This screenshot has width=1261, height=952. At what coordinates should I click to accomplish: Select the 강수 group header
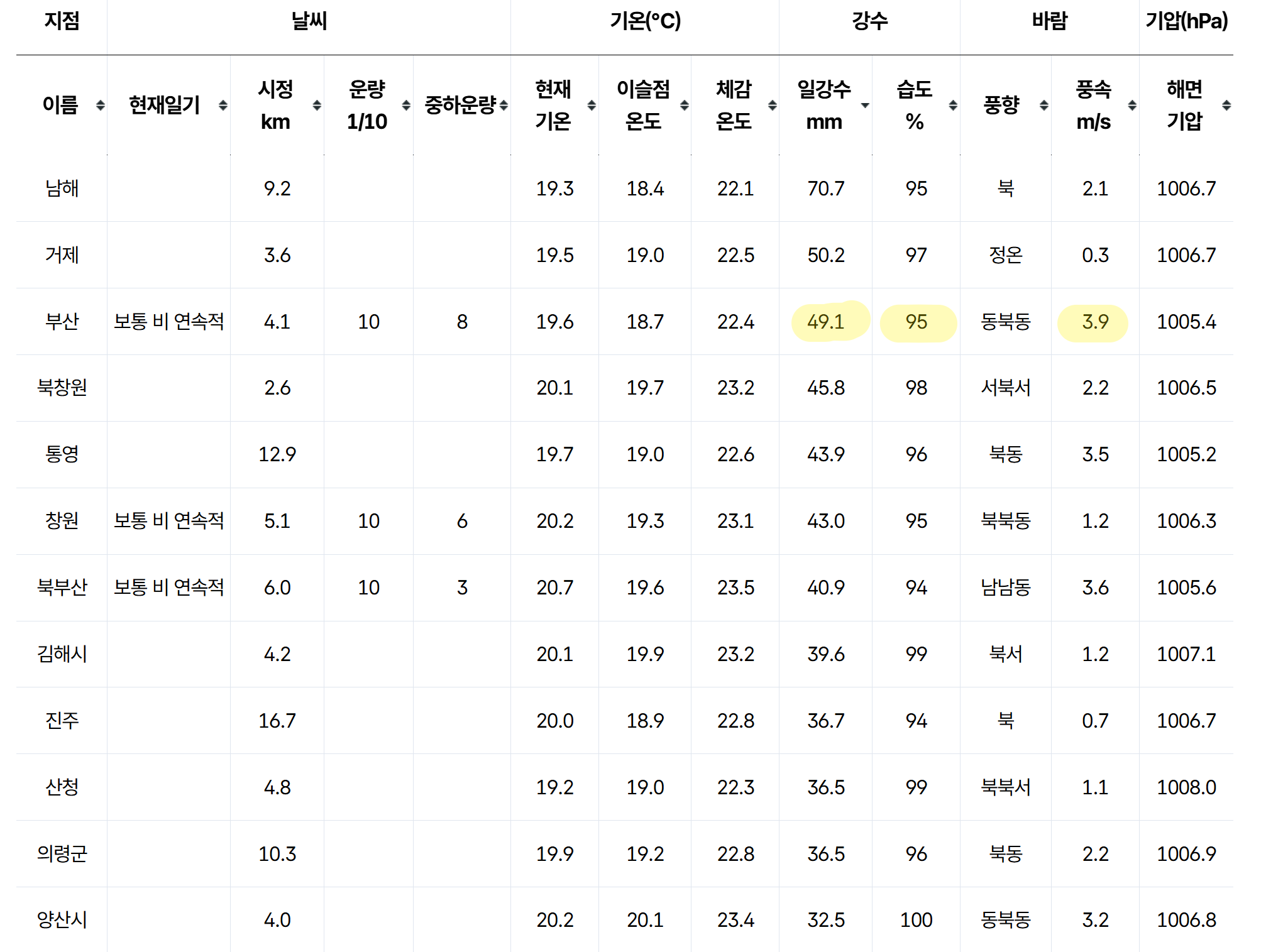[x=870, y=21]
